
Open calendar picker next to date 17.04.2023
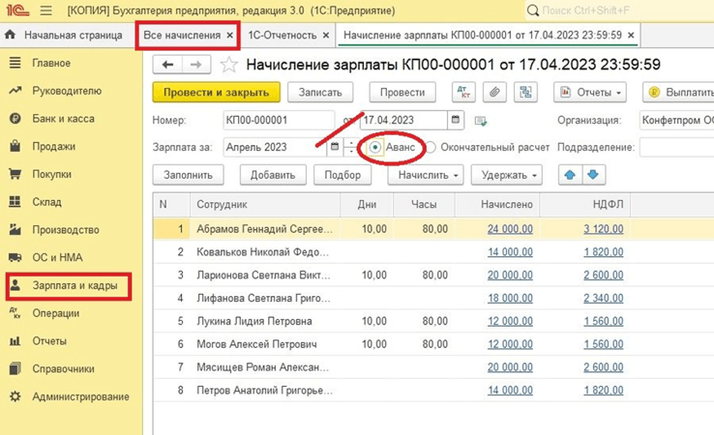point(456,120)
